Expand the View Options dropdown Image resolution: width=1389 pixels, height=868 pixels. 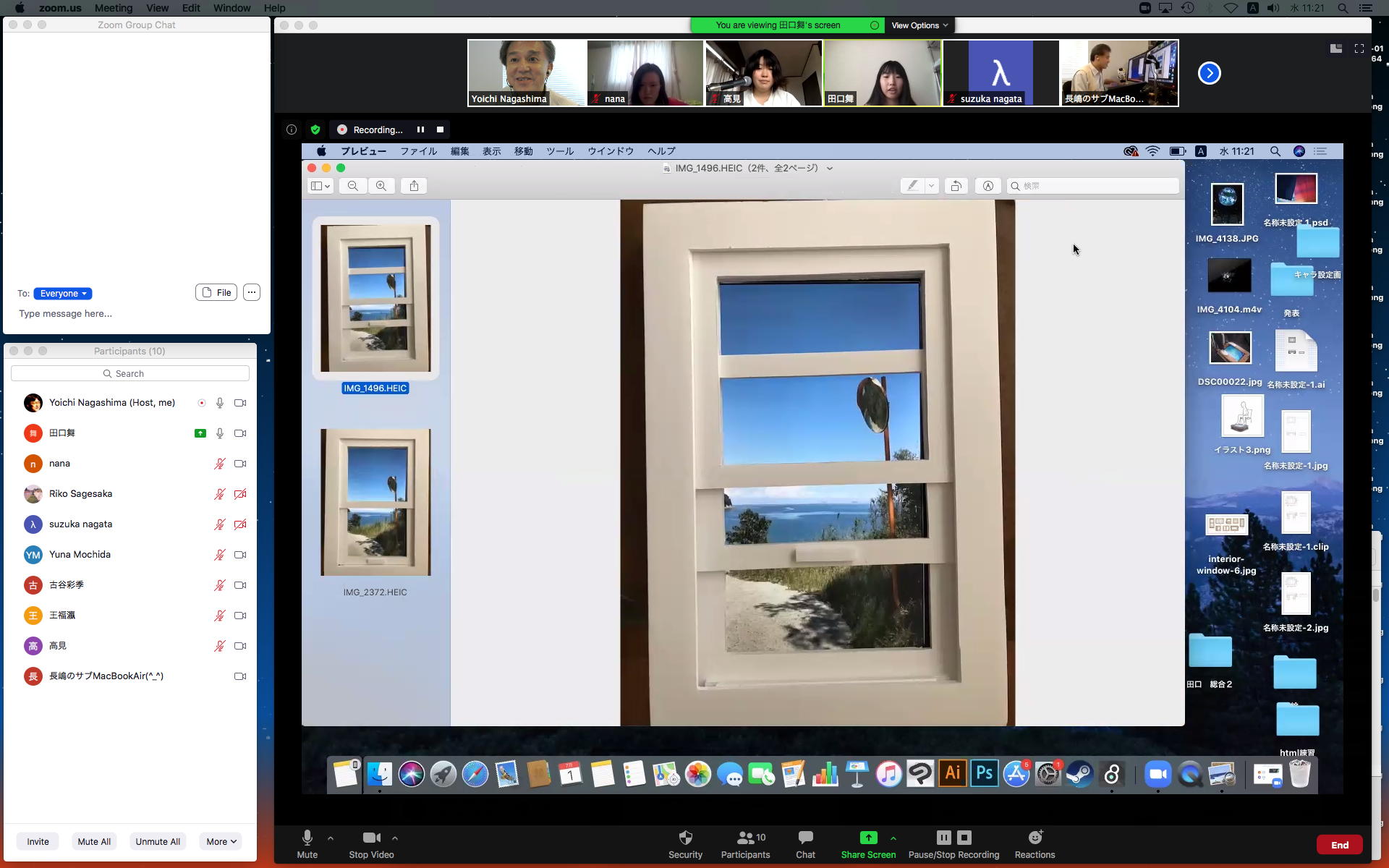point(919,25)
